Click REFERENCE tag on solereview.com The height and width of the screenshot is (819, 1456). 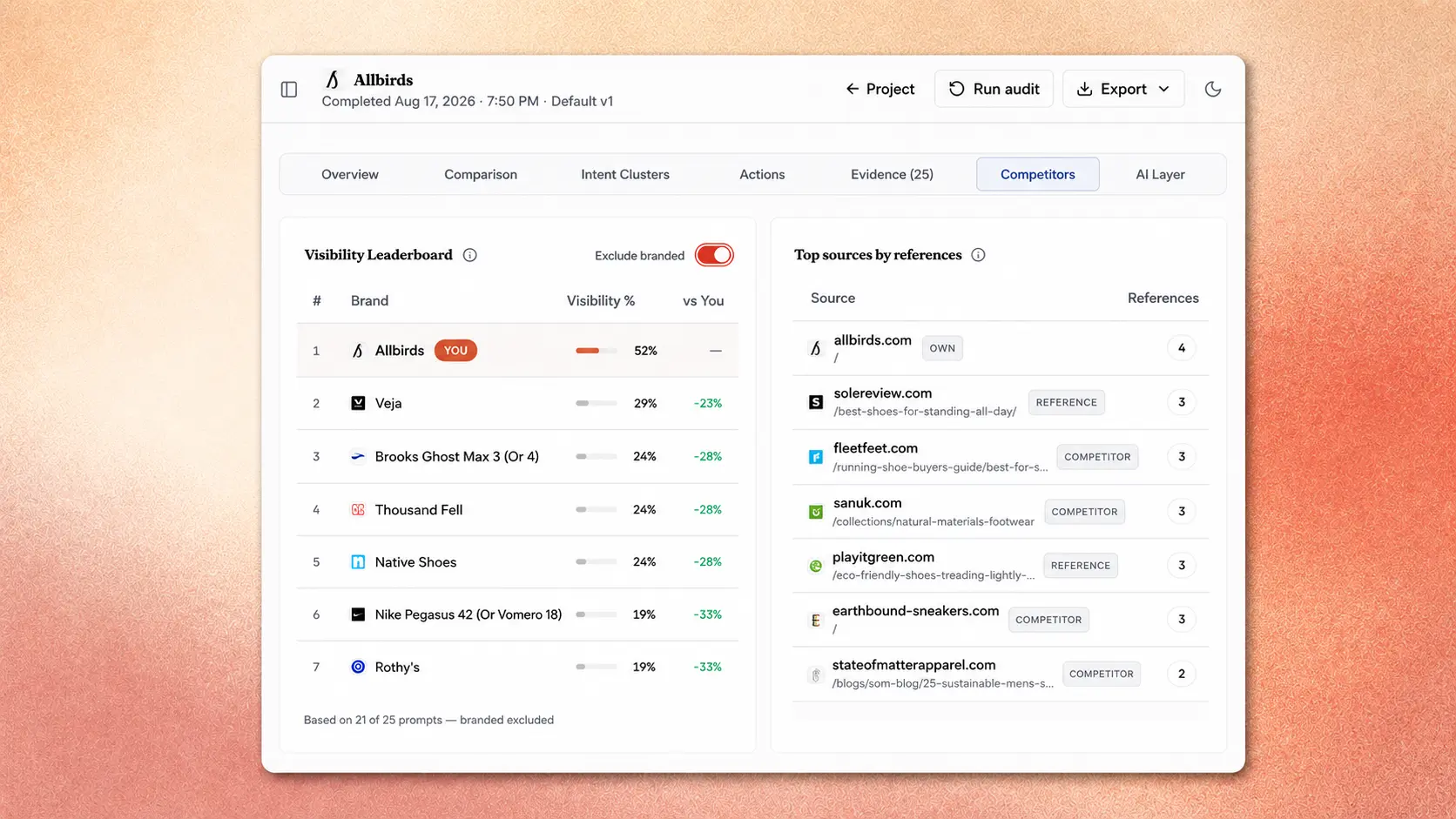(x=1066, y=402)
